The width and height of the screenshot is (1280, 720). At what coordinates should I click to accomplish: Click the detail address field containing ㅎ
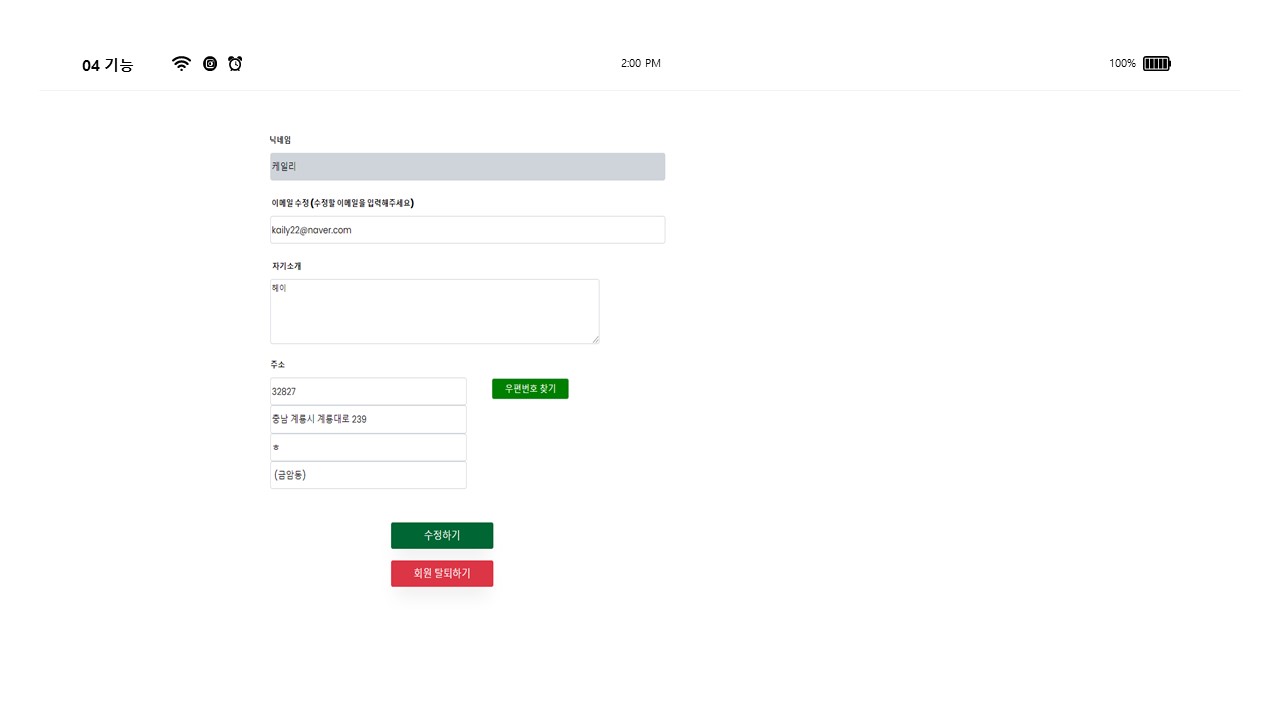[x=368, y=447]
